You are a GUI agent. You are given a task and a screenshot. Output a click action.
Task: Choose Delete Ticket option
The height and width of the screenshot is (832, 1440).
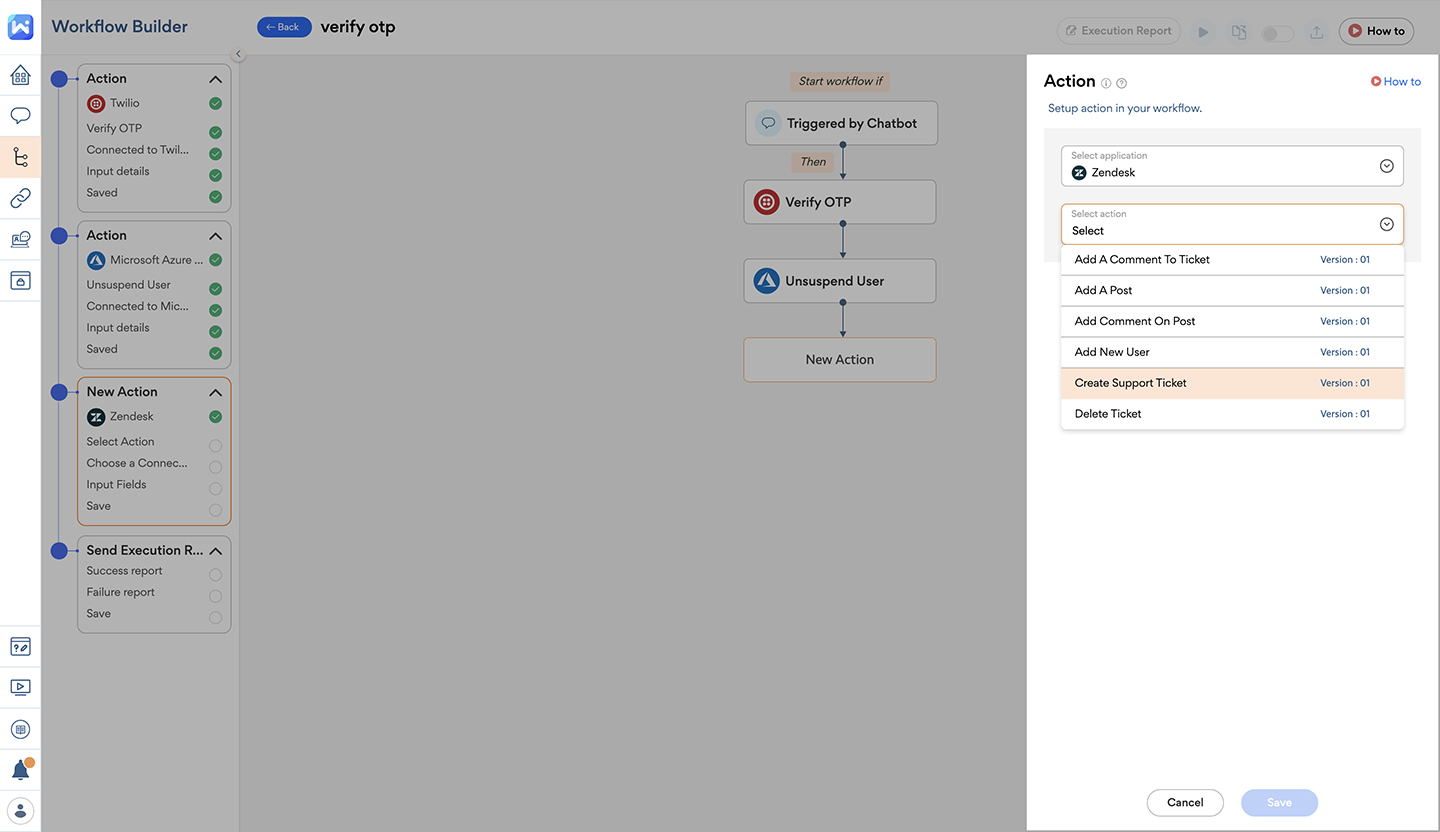coord(1232,414)
